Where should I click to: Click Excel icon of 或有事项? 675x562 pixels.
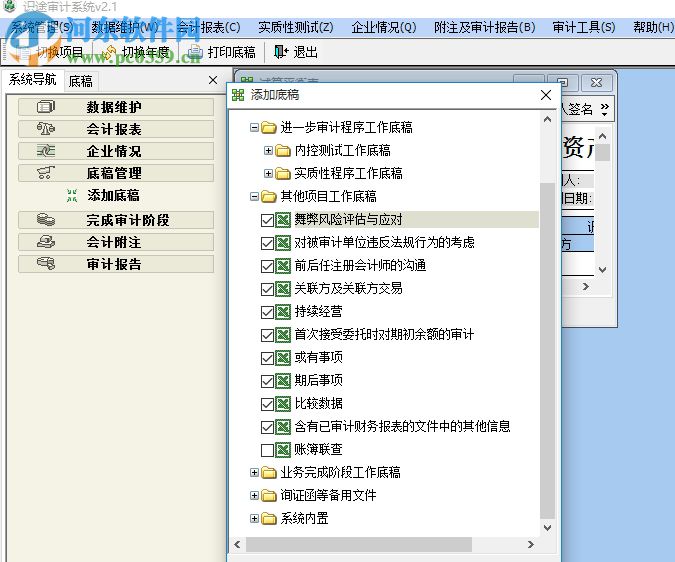coord(283,358)
